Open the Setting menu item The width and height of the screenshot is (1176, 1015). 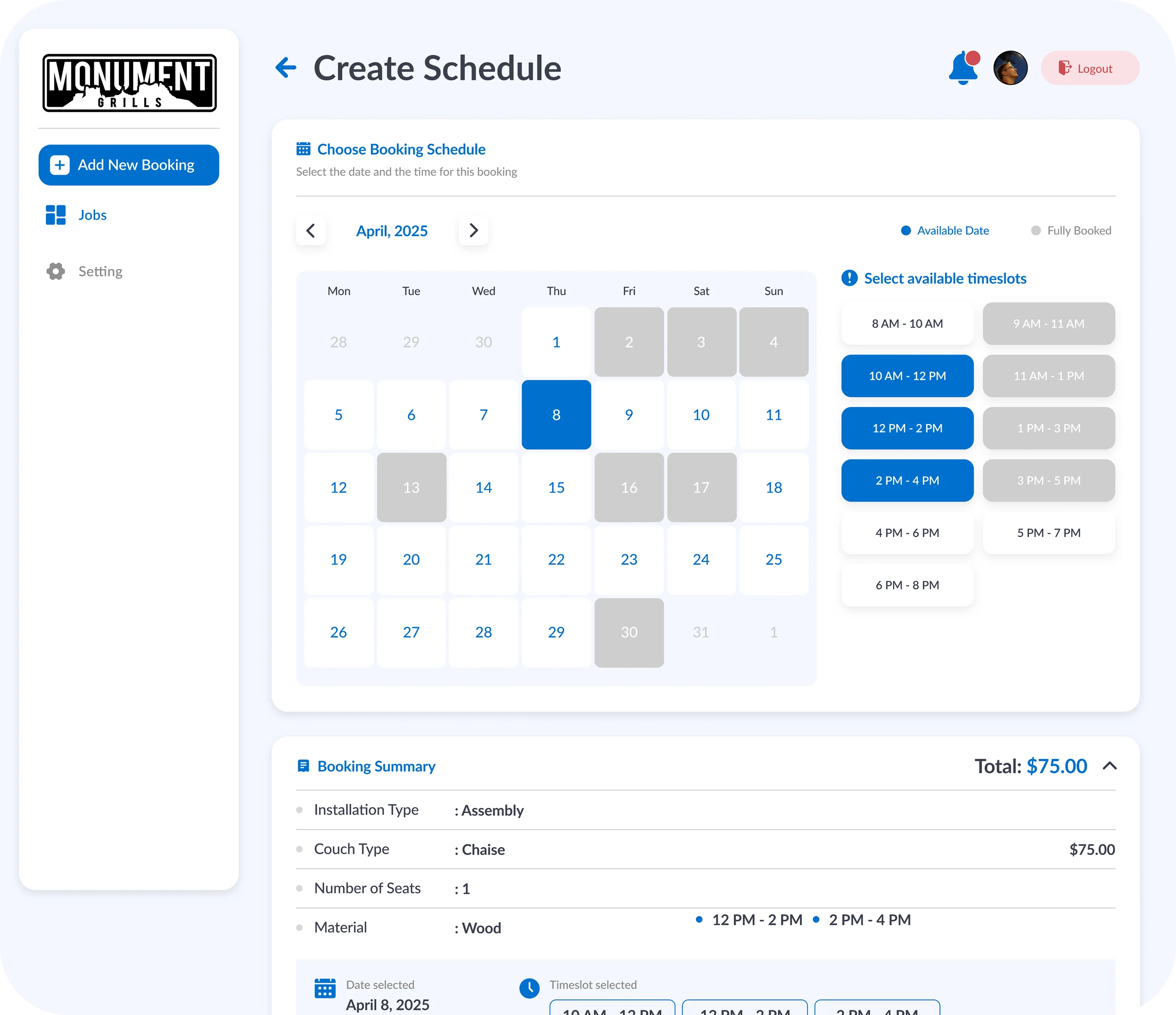point(100,271)
